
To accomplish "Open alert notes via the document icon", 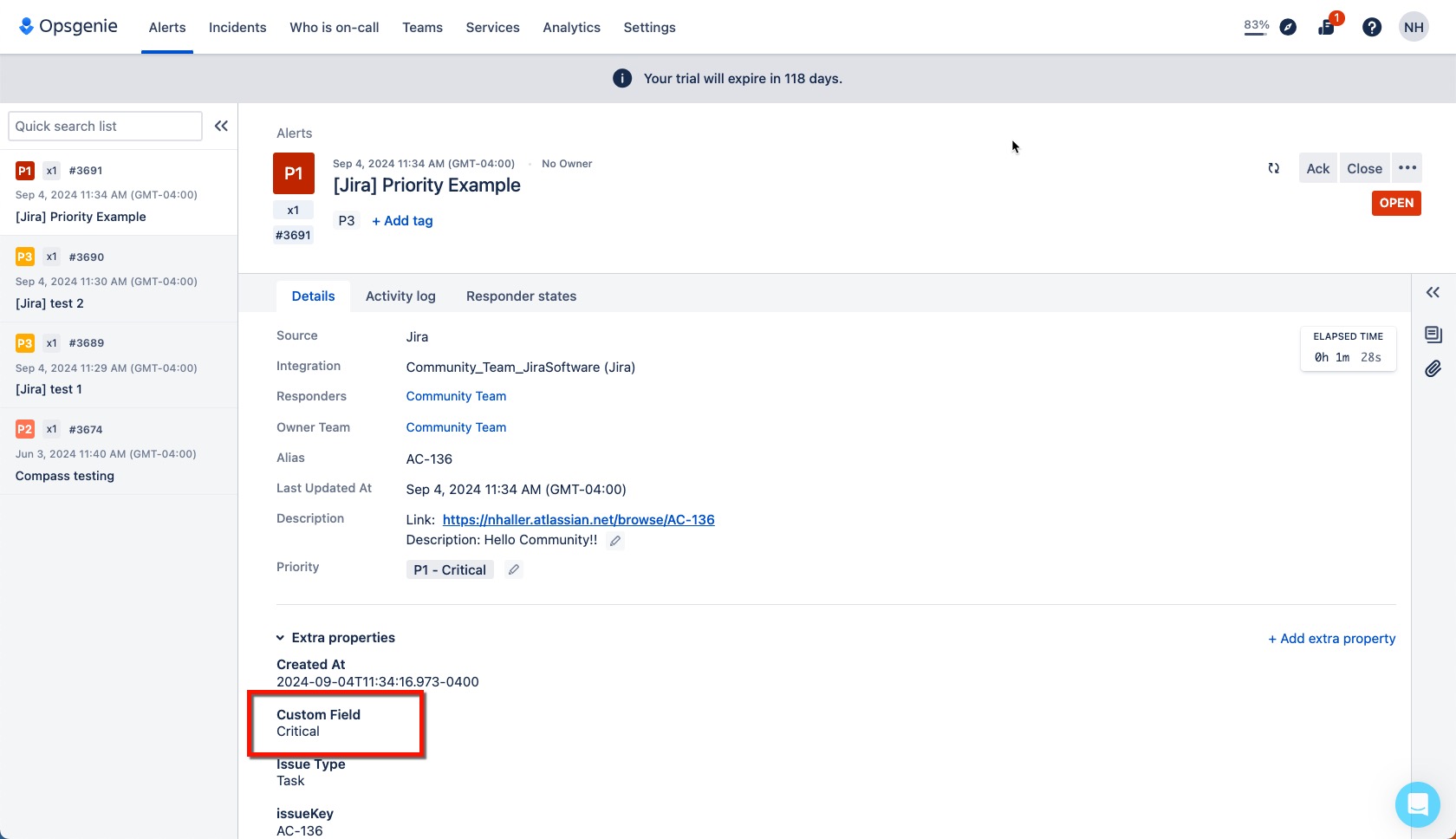I will [1433, 334].
